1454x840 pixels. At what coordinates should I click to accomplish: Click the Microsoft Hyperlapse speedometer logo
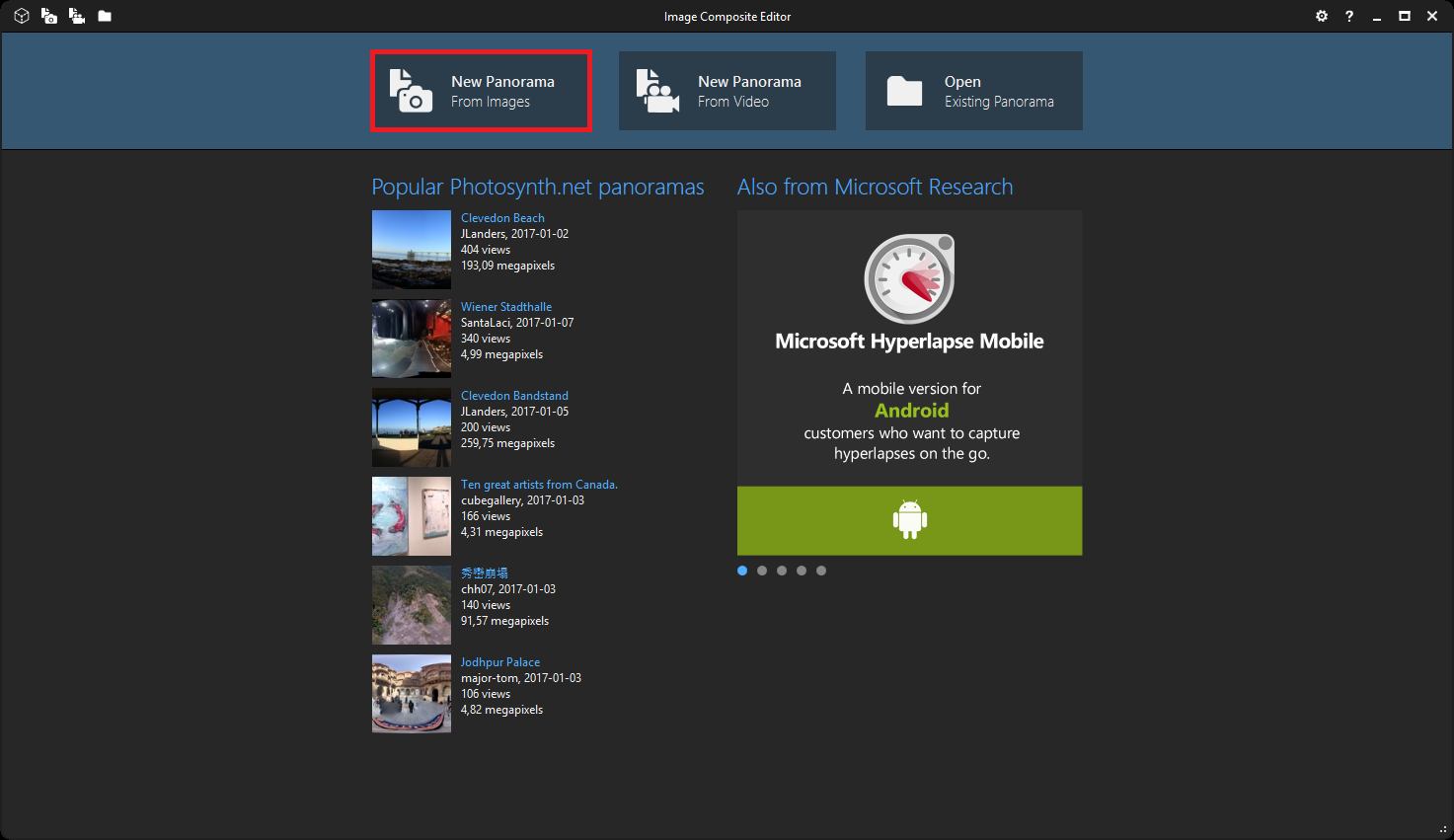tap(910, 278)
